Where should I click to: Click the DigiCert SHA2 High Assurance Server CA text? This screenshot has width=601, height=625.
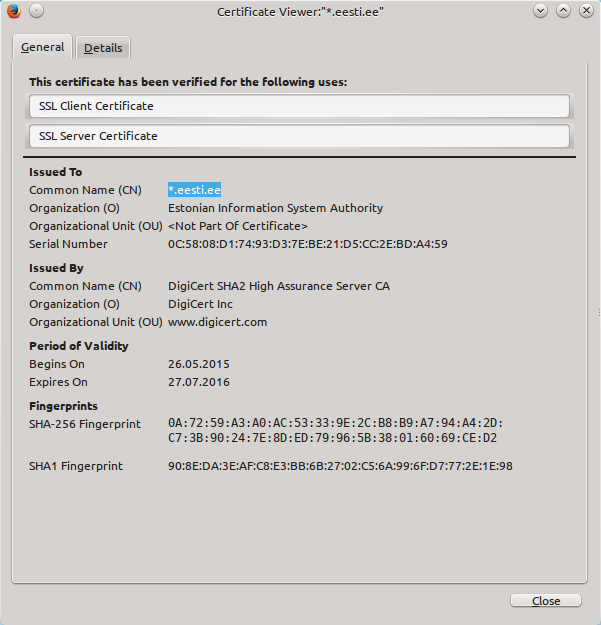(279, 286)
